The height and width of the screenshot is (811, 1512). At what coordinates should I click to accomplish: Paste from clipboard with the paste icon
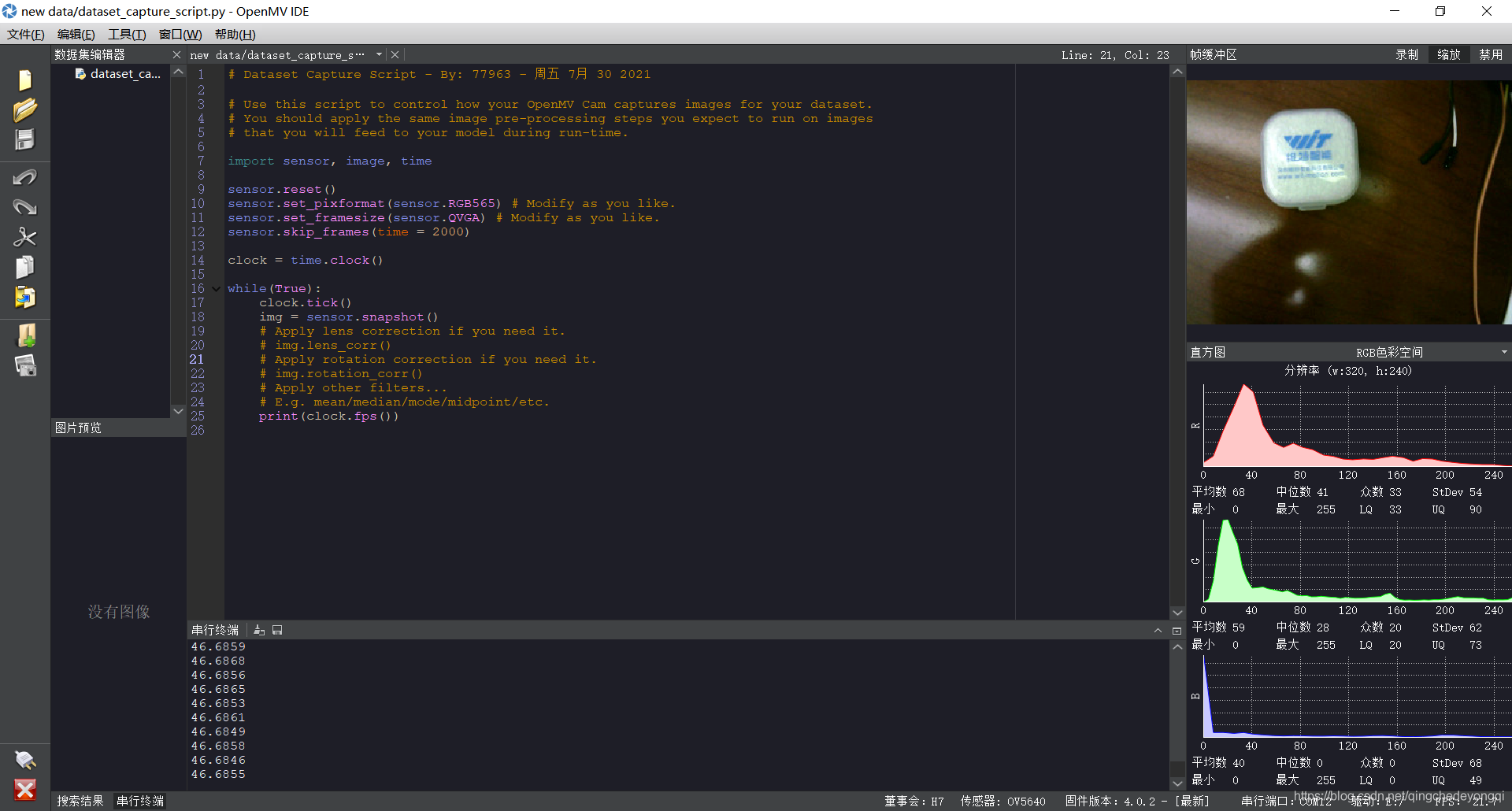25,298
